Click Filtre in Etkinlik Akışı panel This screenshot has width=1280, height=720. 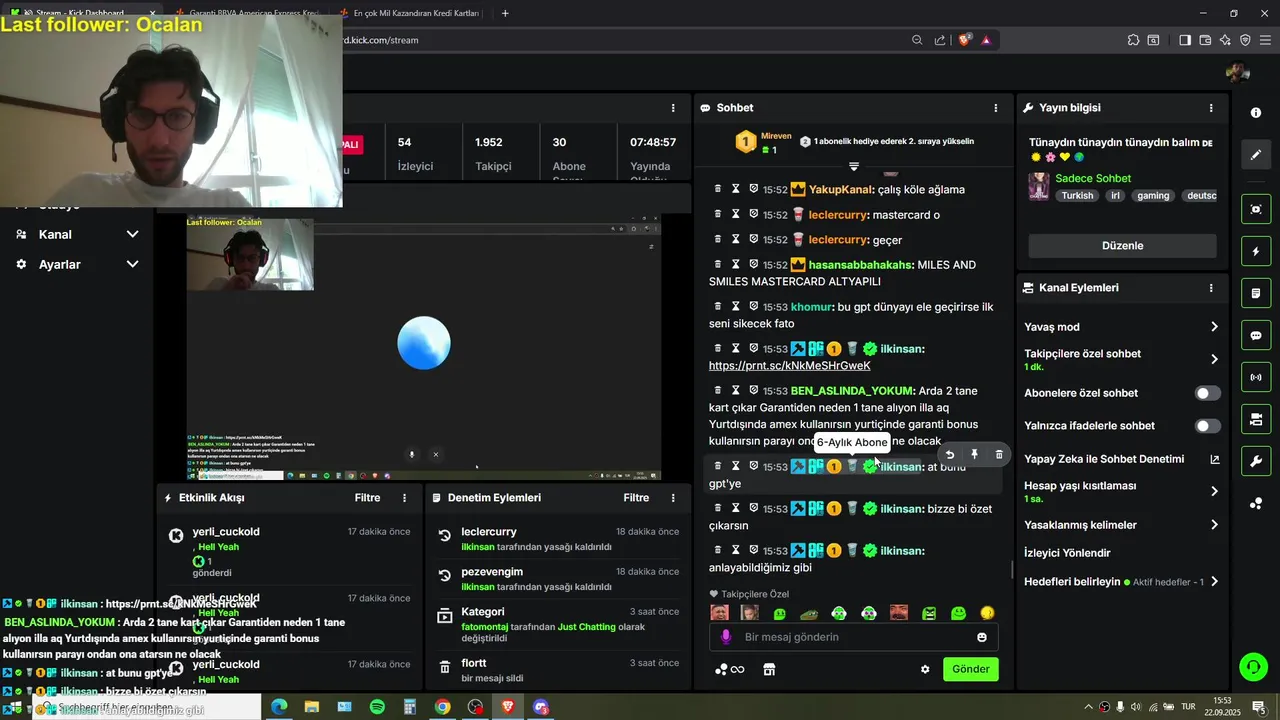pos(367,498)
